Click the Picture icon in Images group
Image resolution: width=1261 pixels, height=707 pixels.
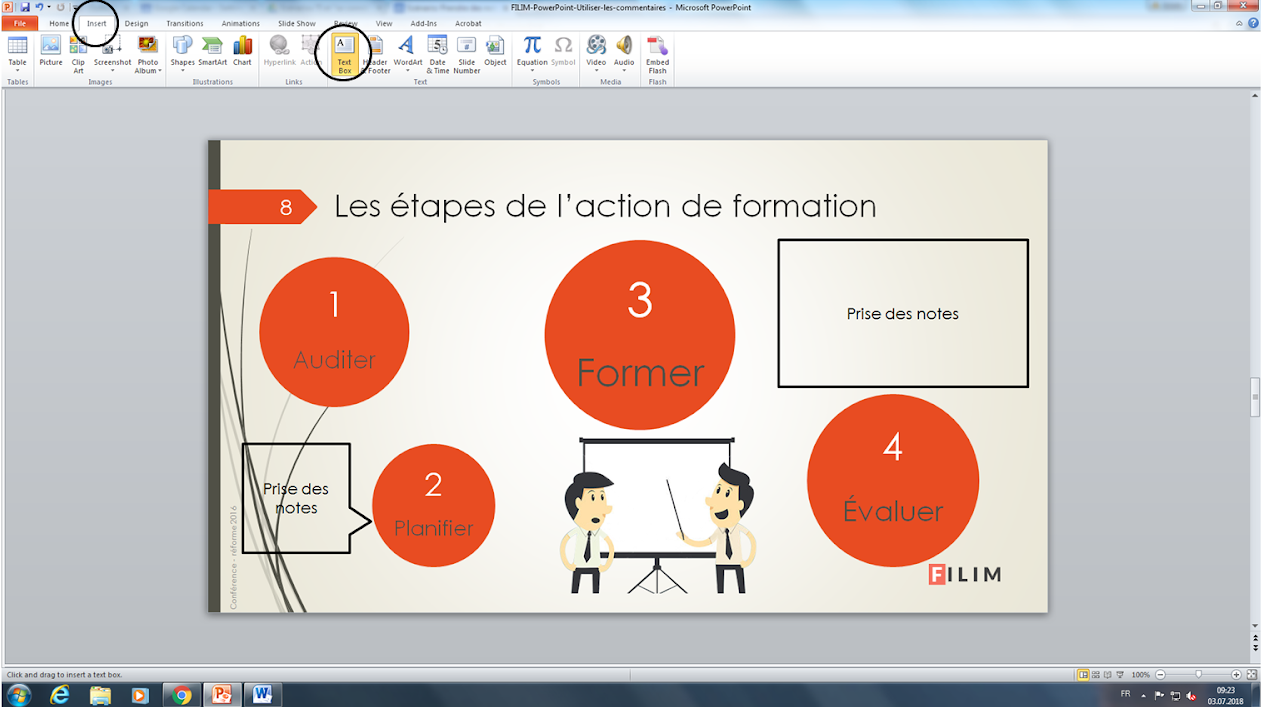(50, 48)
